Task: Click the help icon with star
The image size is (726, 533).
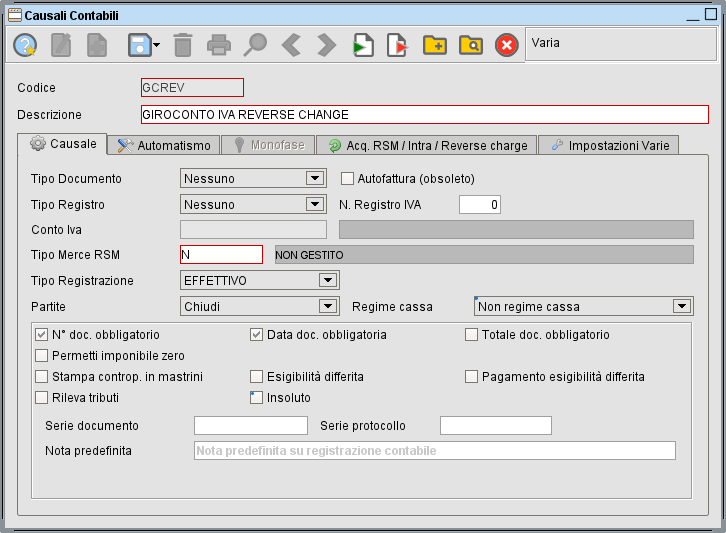Action: pyautogui.click(x=25, y=45)
